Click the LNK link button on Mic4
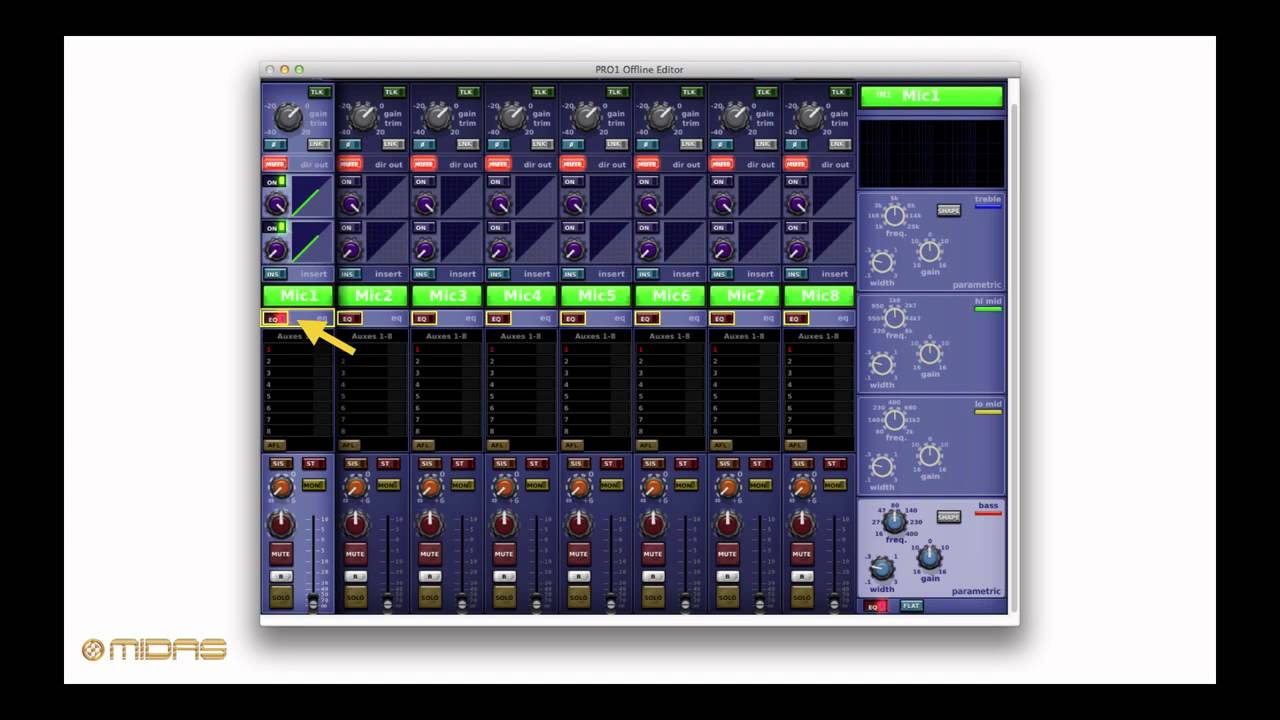 541,144
